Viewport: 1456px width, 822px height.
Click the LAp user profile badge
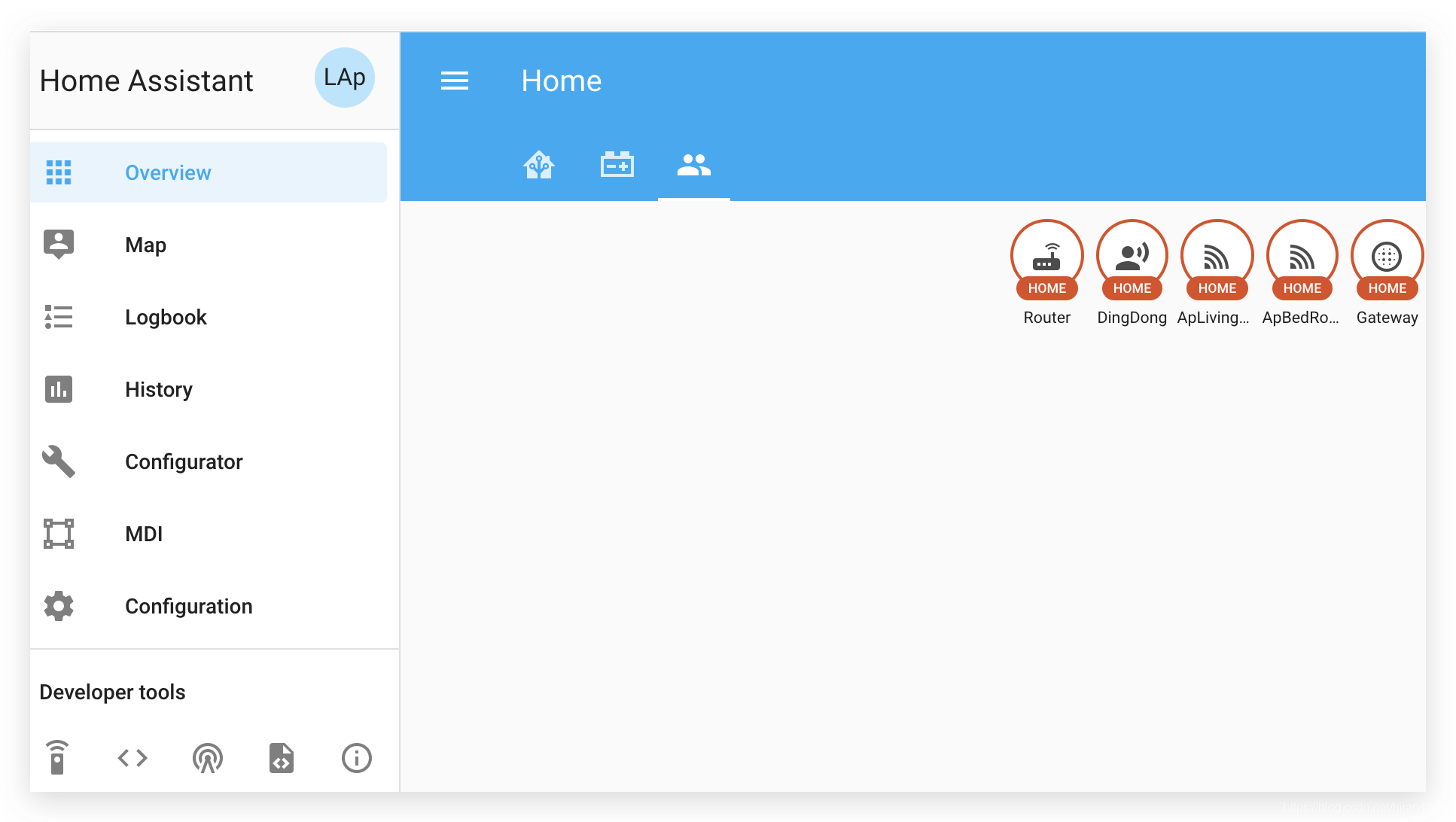[x=344, y=78]
